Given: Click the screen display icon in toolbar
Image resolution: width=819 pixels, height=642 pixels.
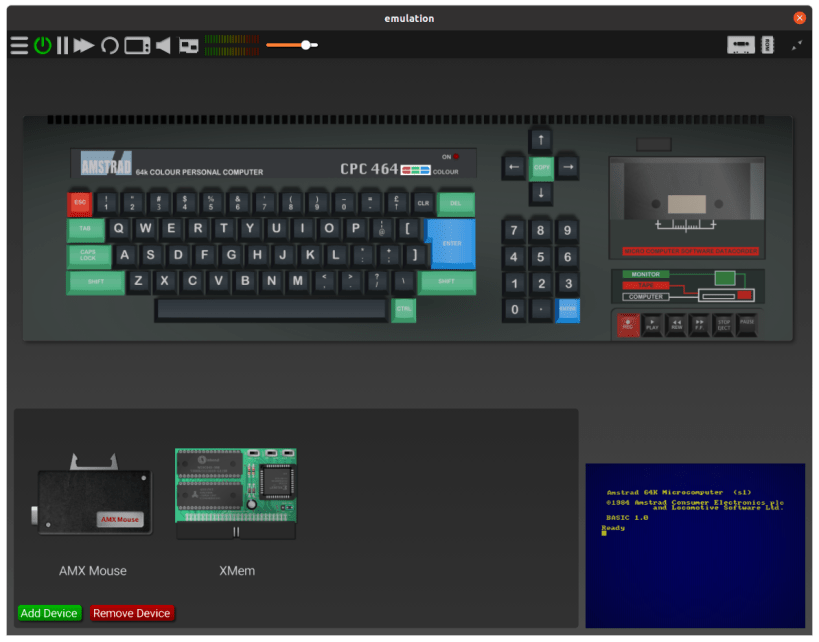Looking at the screenshot, I should [137, 45].
